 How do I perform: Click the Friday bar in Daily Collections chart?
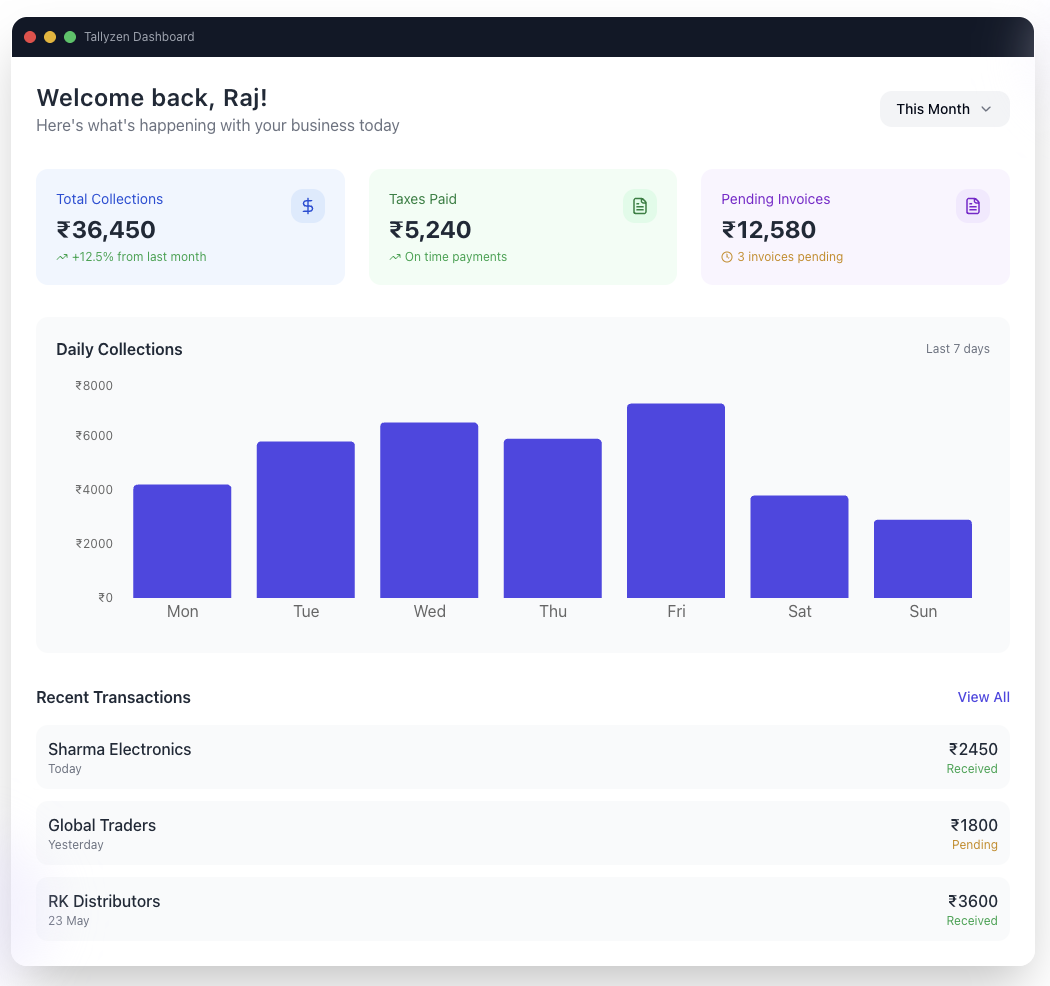[x=676, y=500]
